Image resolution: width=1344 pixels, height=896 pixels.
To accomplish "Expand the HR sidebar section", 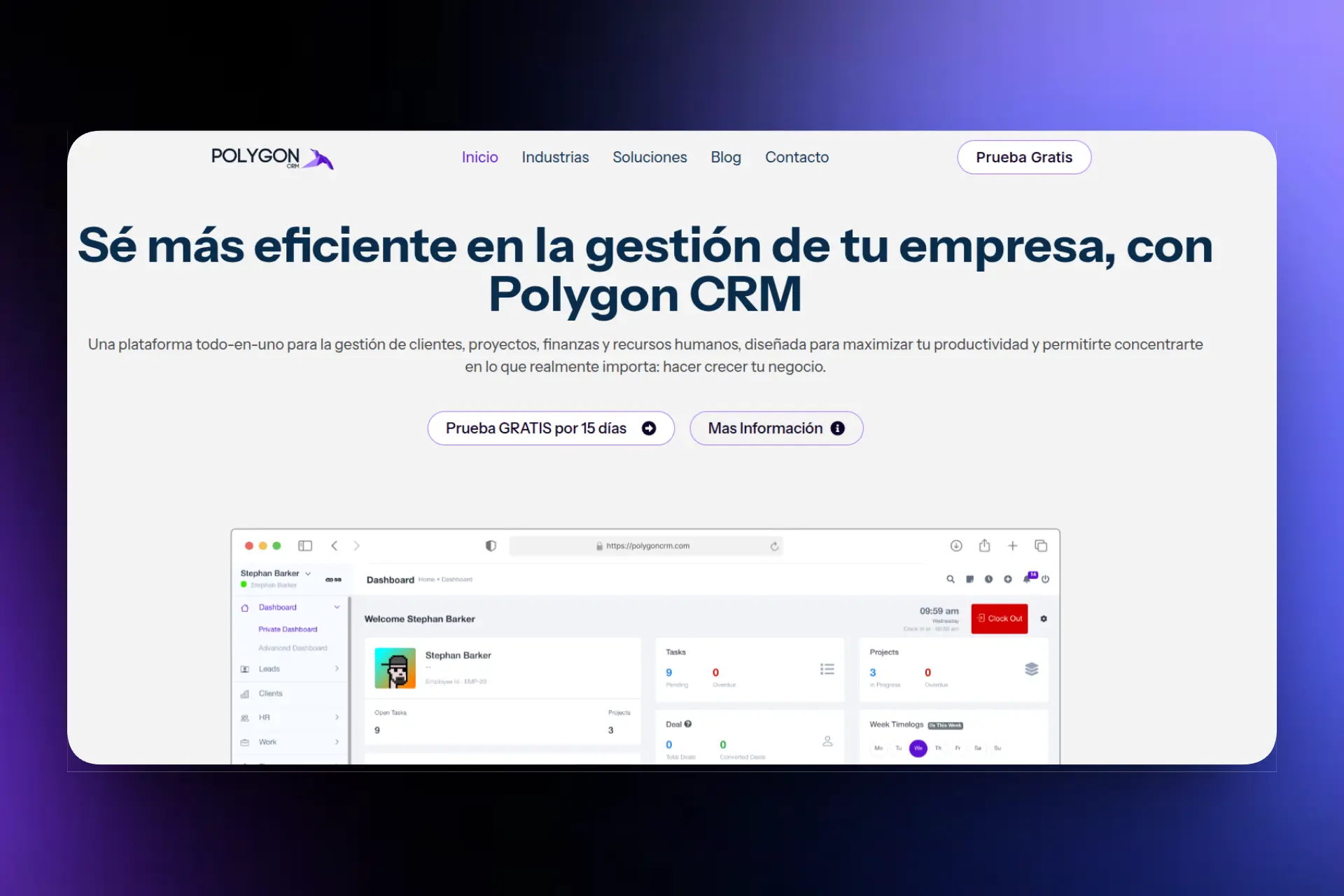I will [x=337, y=717].
